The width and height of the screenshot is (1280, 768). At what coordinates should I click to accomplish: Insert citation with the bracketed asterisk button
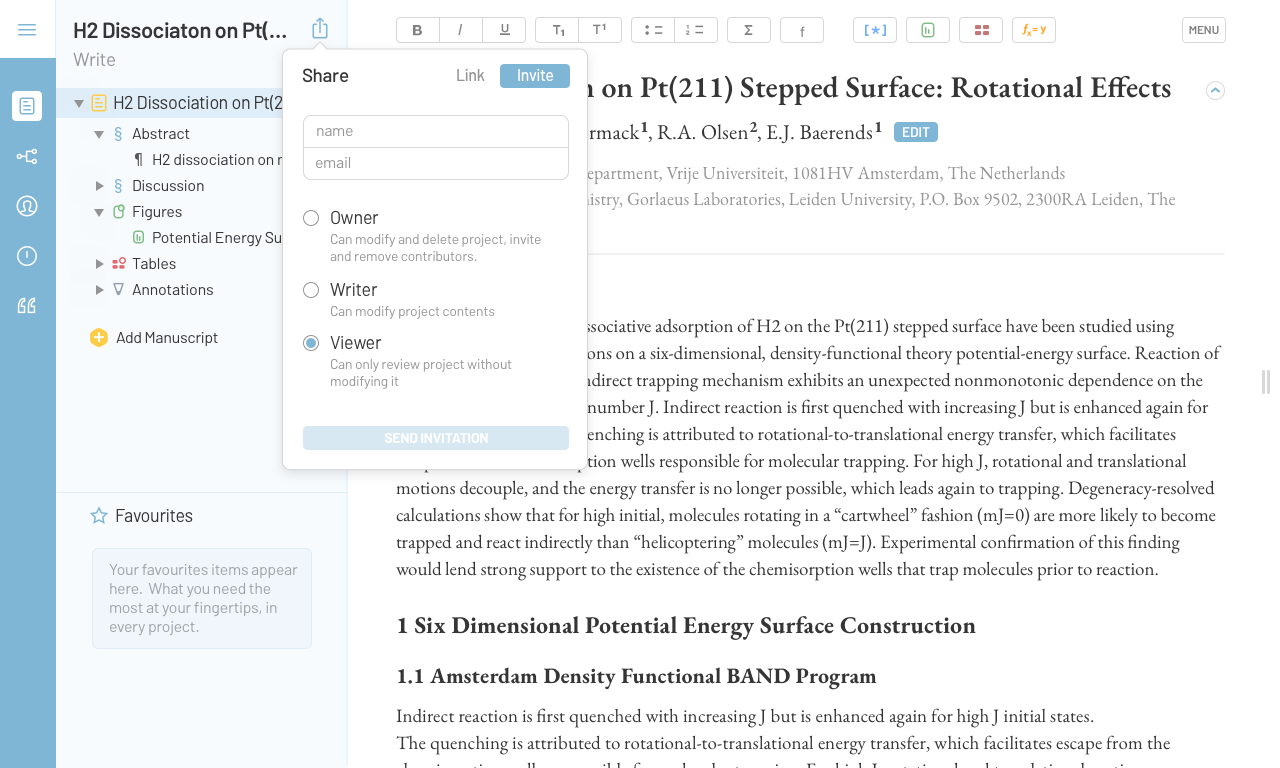[875, 30]
